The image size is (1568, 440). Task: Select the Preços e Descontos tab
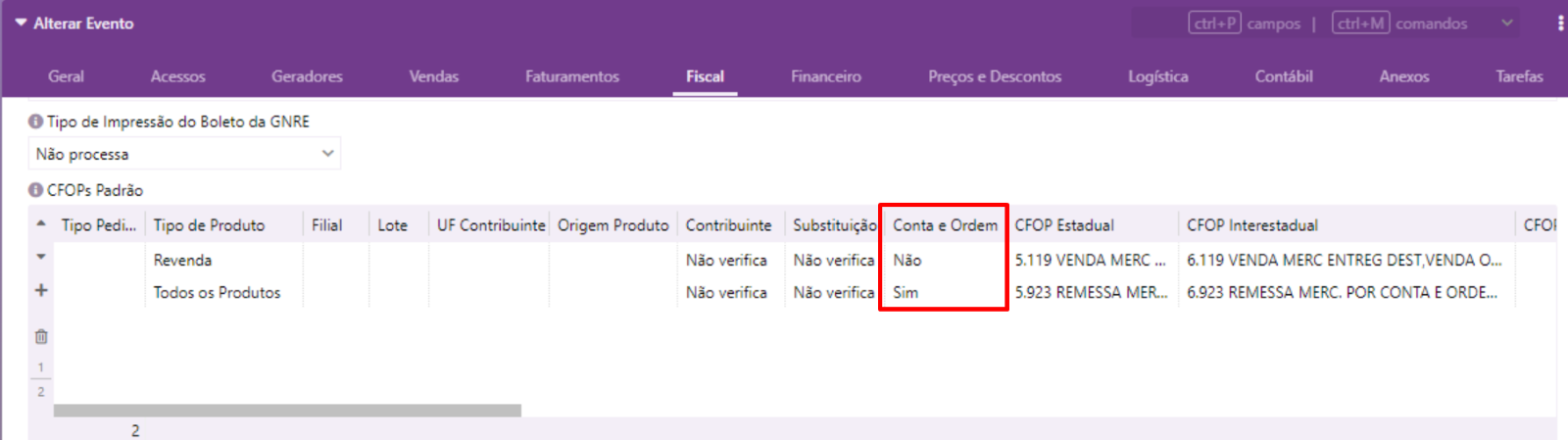(x=995, y=76)
